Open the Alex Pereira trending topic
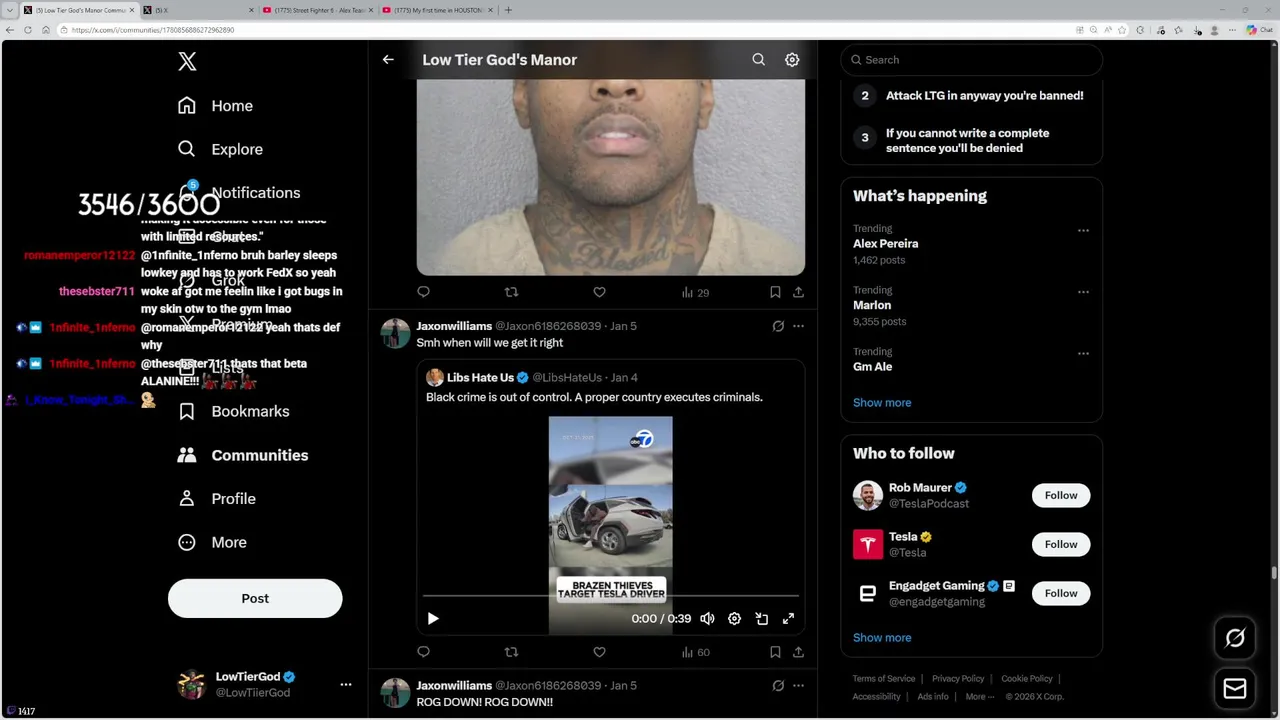The image size is (1280, 720). (x=885, y=243)
